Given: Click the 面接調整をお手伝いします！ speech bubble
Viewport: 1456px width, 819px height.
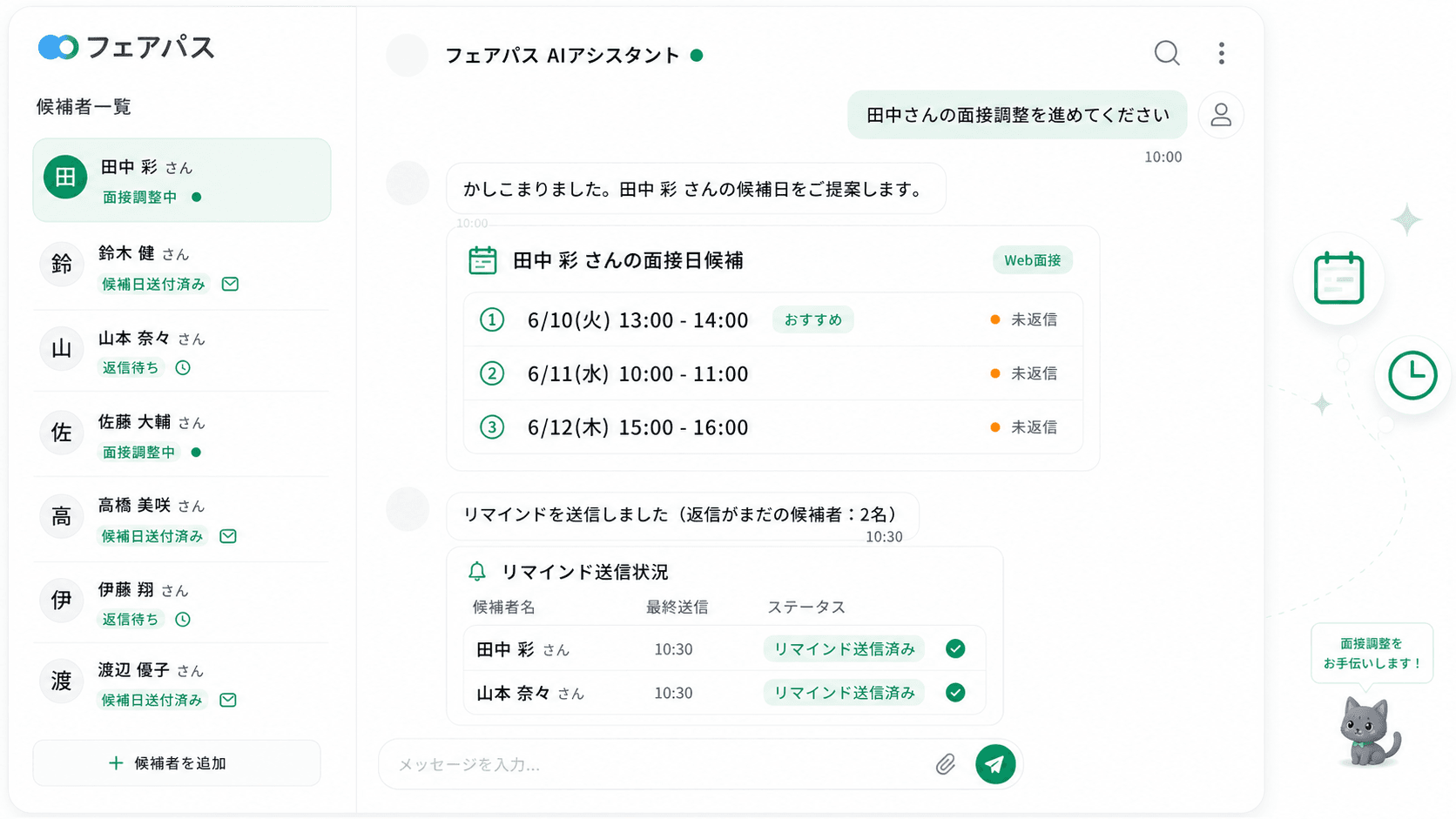Looking at the screenshot, I should tap(1372, 653).
